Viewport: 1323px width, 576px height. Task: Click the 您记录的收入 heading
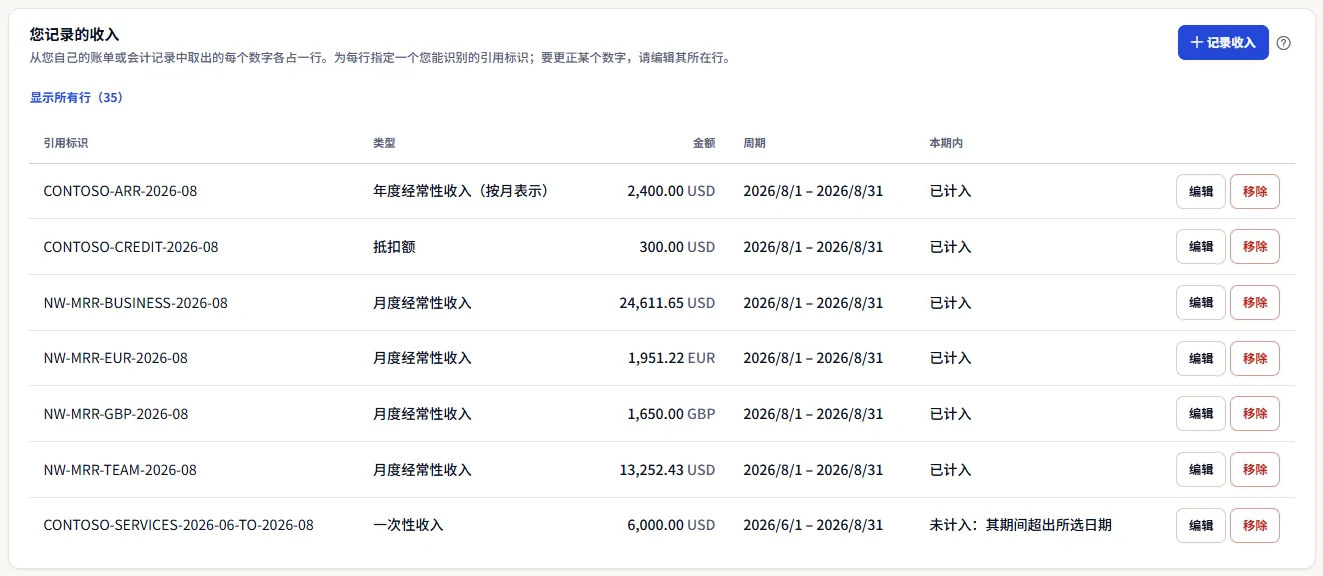(74, 35)
